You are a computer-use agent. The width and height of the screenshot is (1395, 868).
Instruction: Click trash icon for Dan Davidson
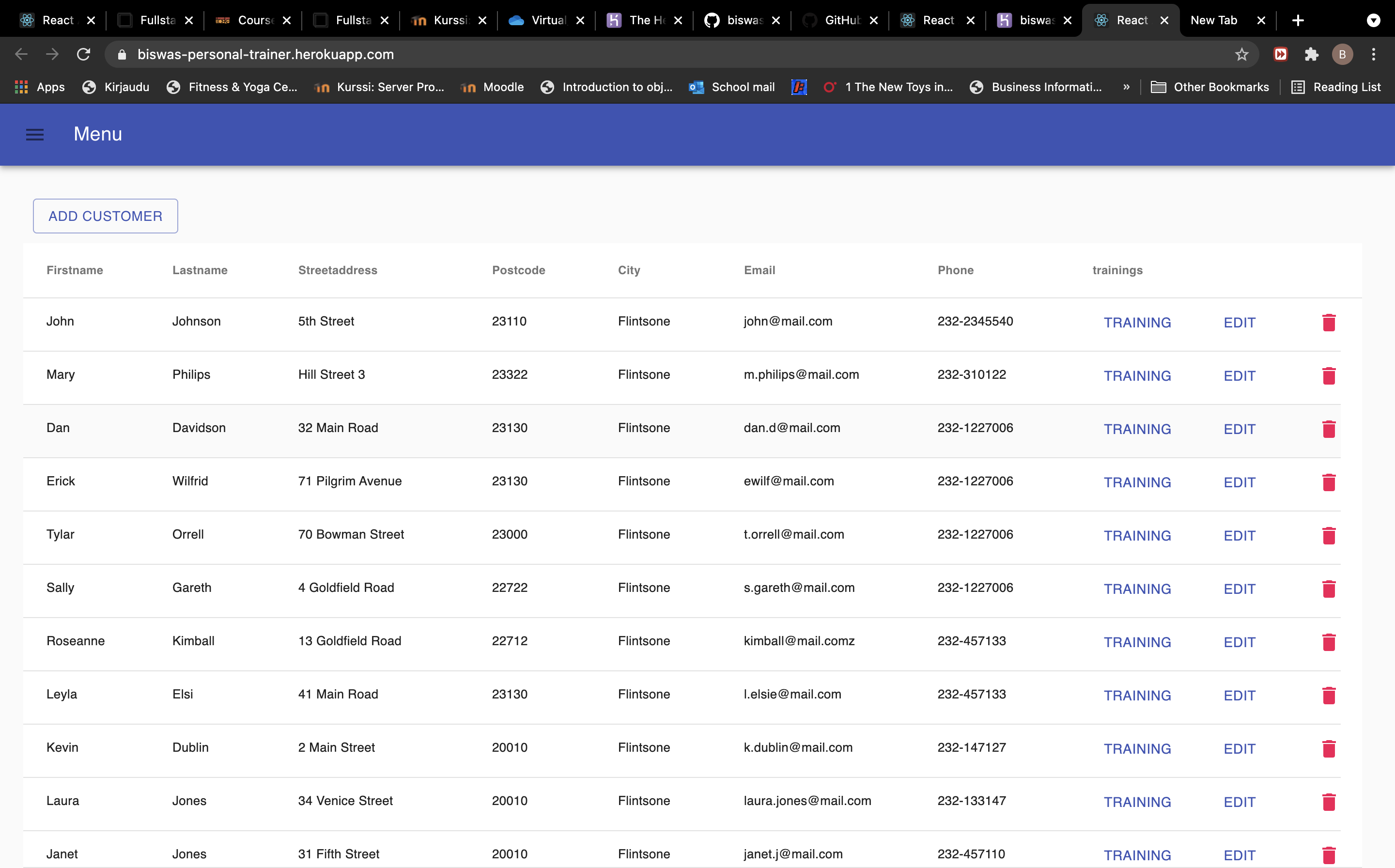click(x=1329, y=429)
